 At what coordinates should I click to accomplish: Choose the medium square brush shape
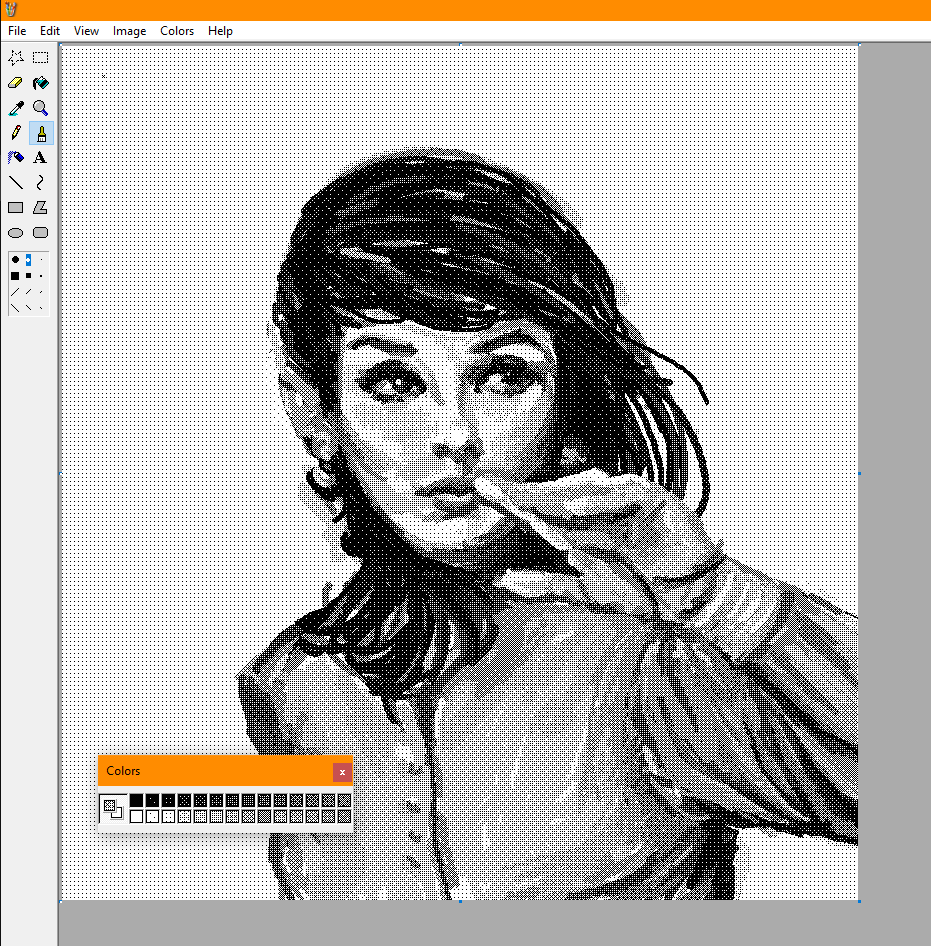click(x=28, y=276)
